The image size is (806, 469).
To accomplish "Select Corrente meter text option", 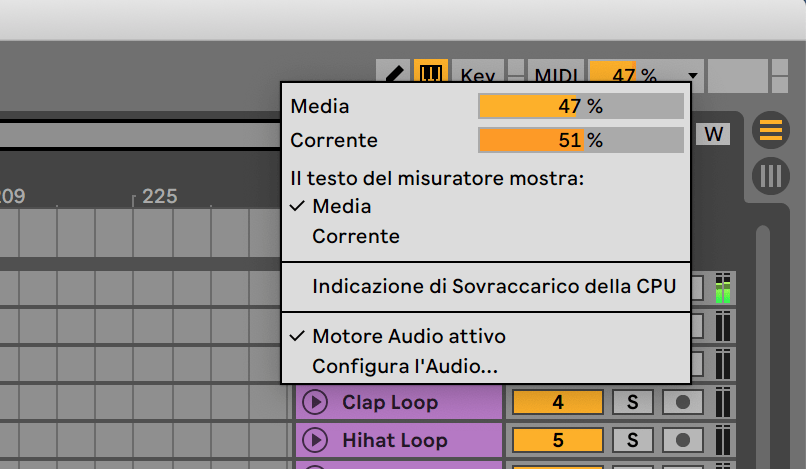I will tap(355, 237).
